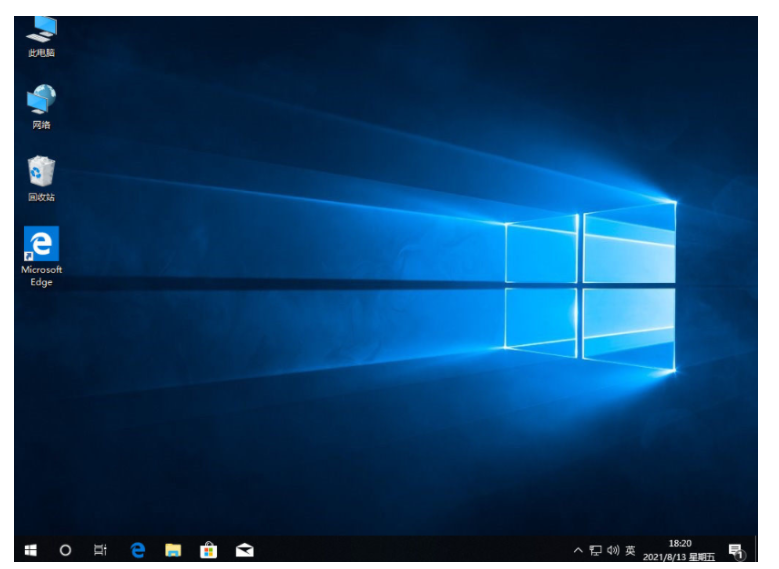
Task: Open the network status tray icon
Action: [x=595, y=550]
